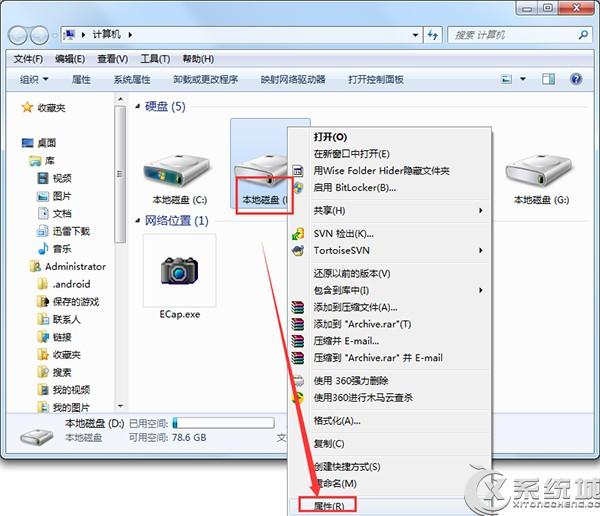Open the 查看(V) menu

pyautogui.click(x=112, y=59)
